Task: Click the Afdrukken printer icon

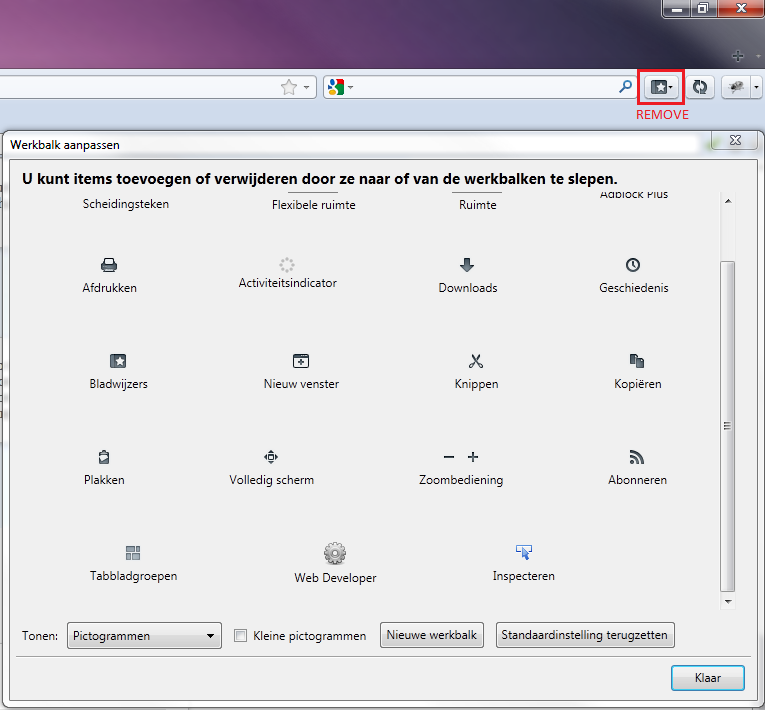Action: coord(109,265)
